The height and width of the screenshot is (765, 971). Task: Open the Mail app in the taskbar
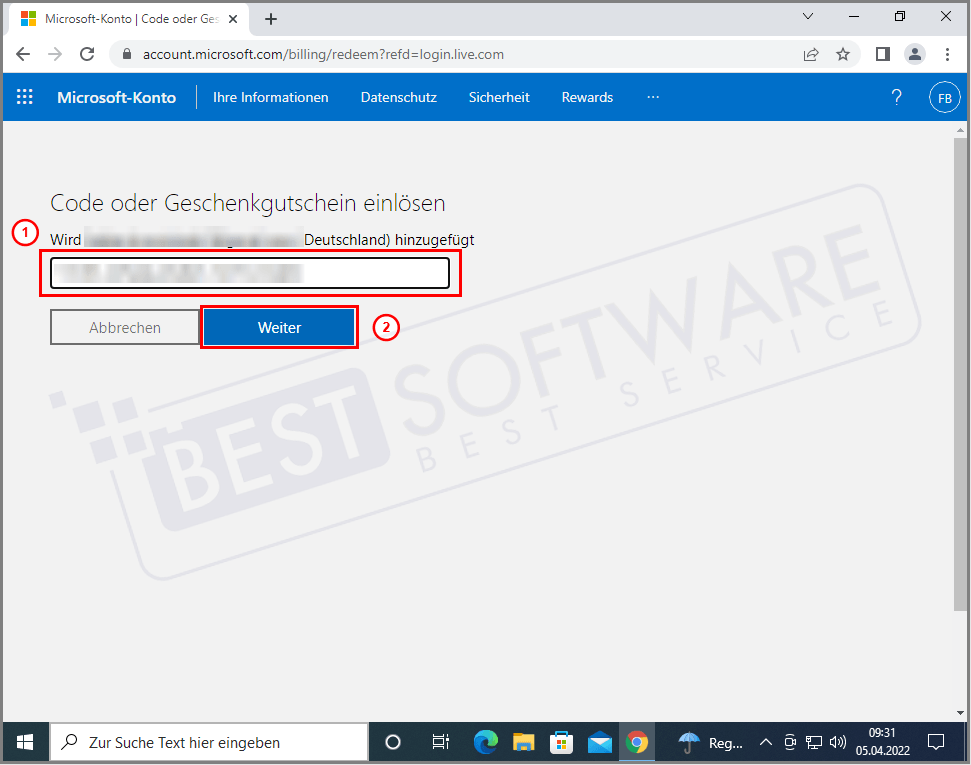click(599, 742)
